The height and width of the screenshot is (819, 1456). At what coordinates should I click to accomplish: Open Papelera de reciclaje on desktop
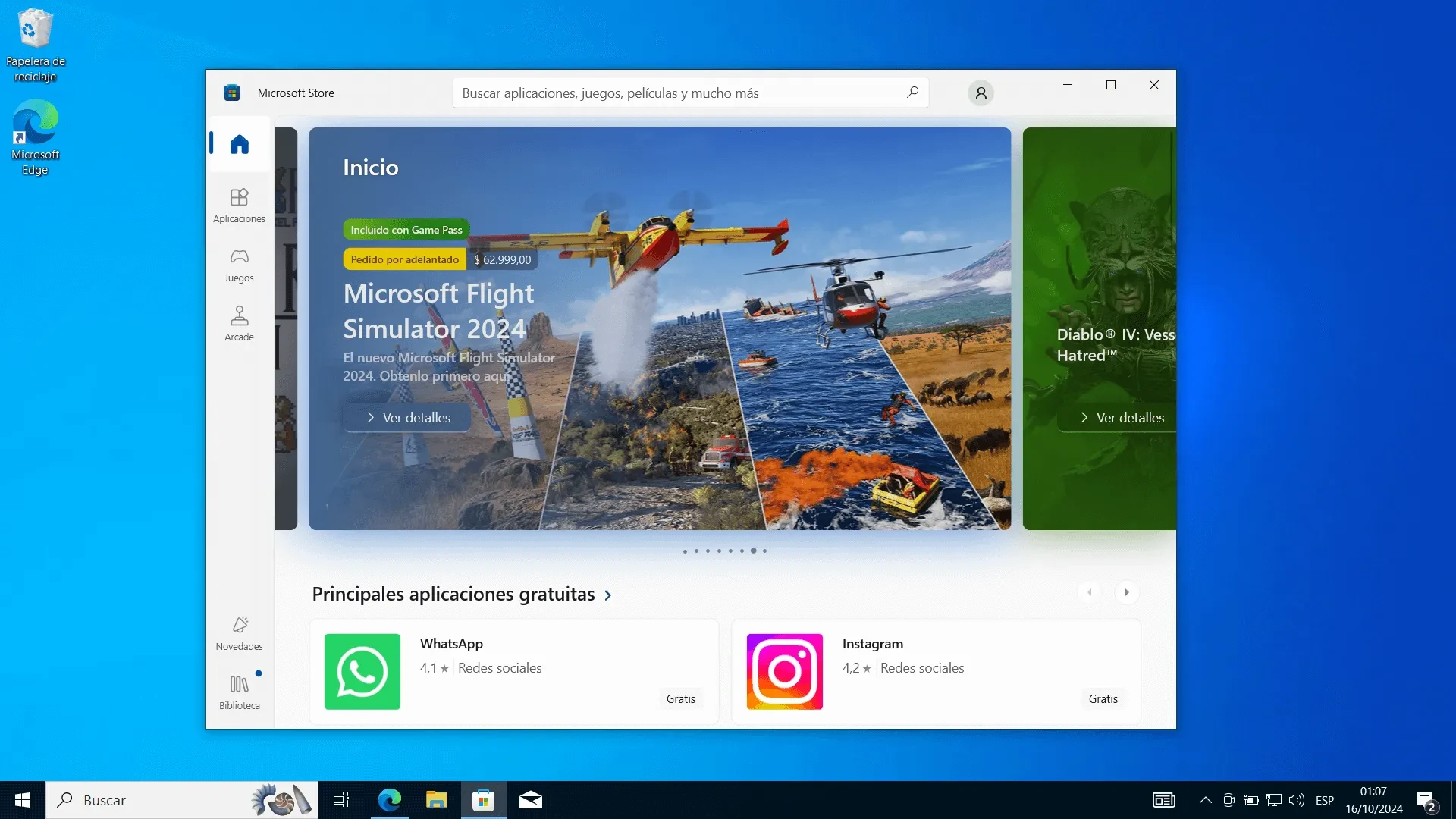36,45
